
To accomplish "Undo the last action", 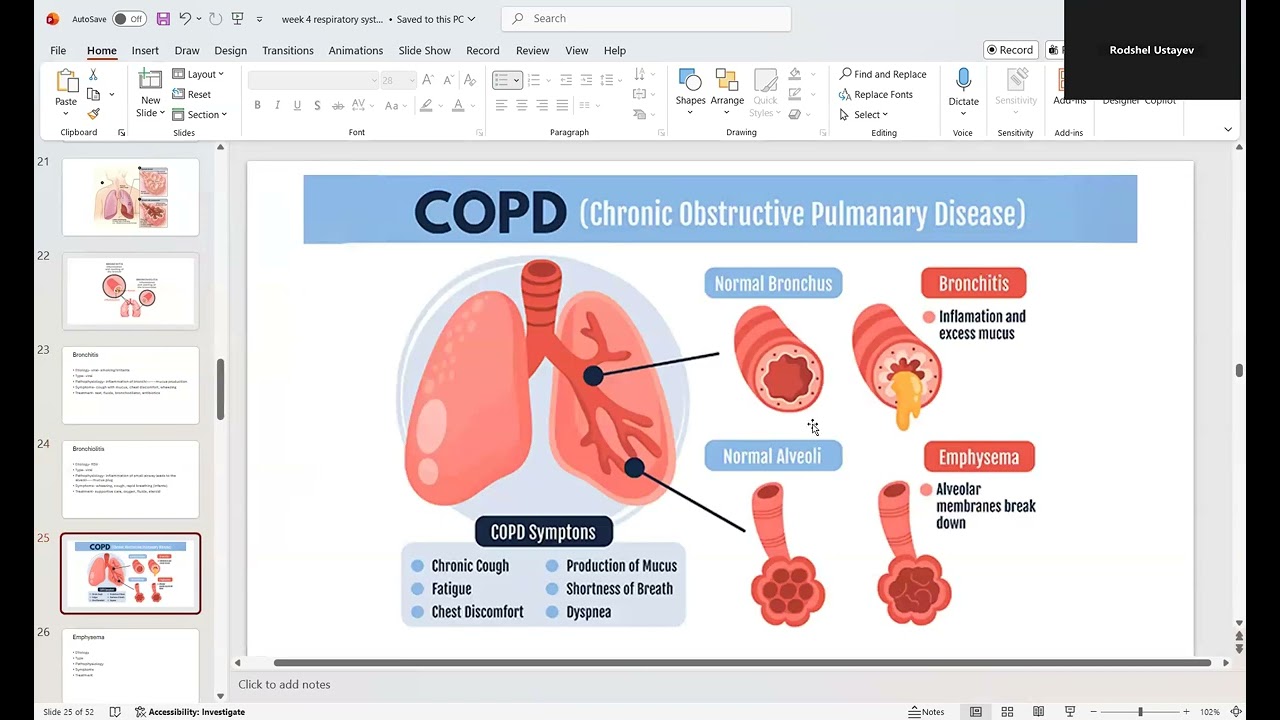I will [x=185, y=19].
